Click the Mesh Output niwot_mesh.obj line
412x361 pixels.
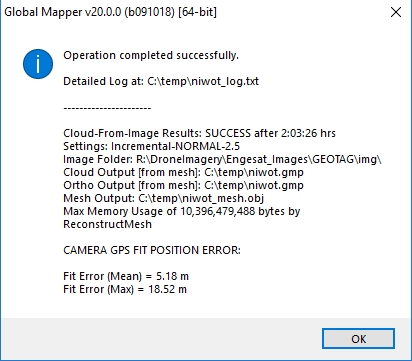point(163,198)
